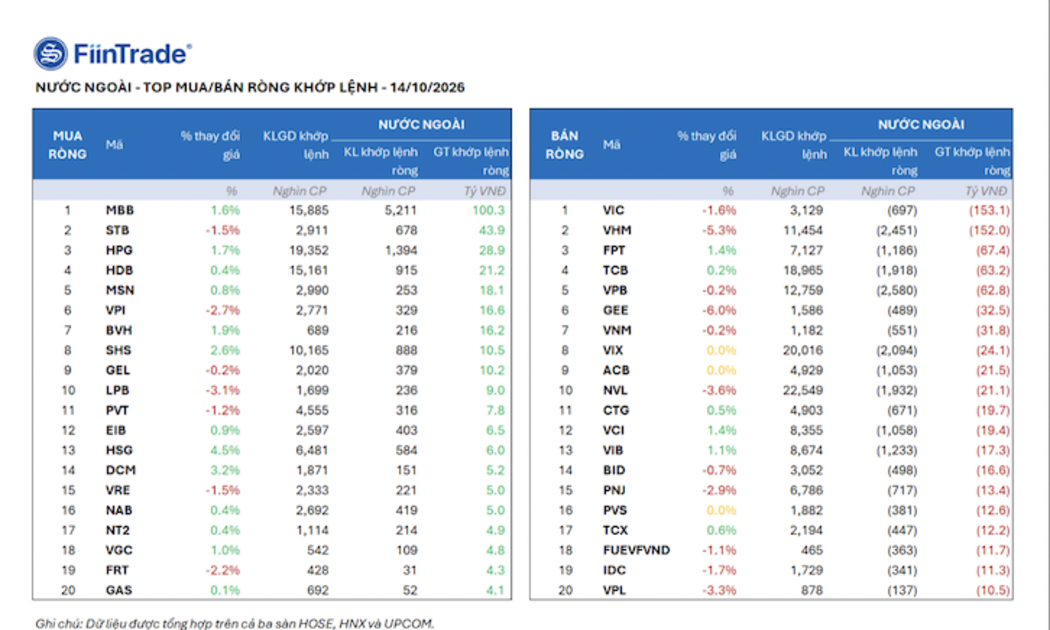The width and height of the screenshot is (1050, 630).
Task: Select the SHS ticker cell
Action: [119, 350]
